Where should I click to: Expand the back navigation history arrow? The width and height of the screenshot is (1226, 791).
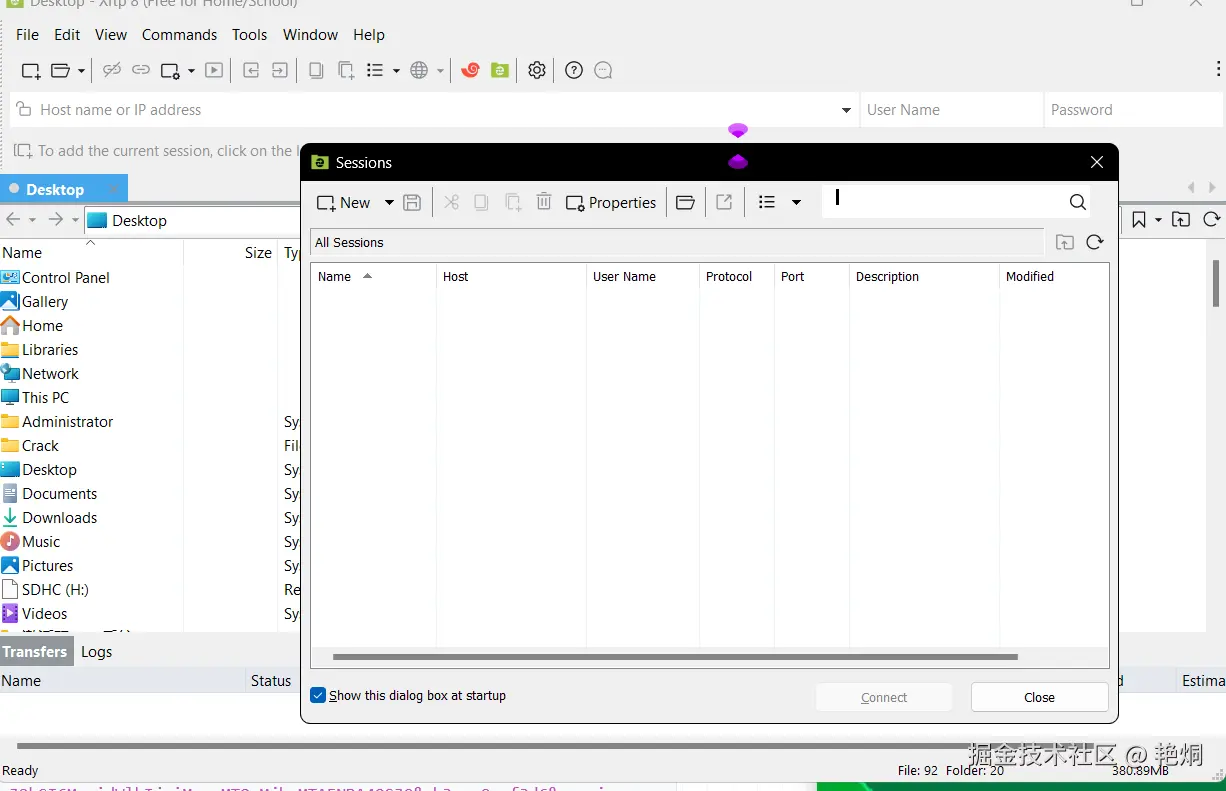[32, 220]
